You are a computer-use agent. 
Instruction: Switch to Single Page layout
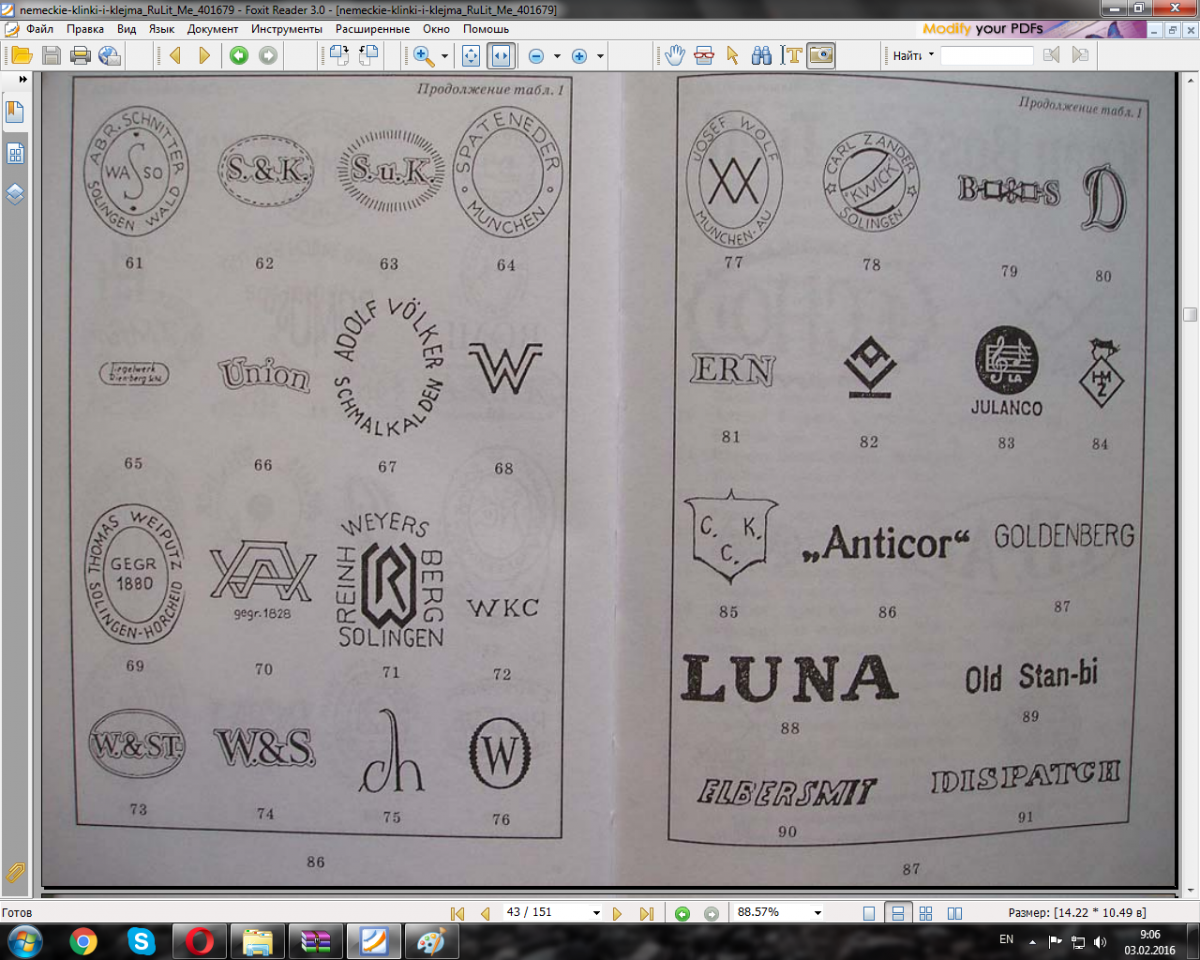point(868,913)
